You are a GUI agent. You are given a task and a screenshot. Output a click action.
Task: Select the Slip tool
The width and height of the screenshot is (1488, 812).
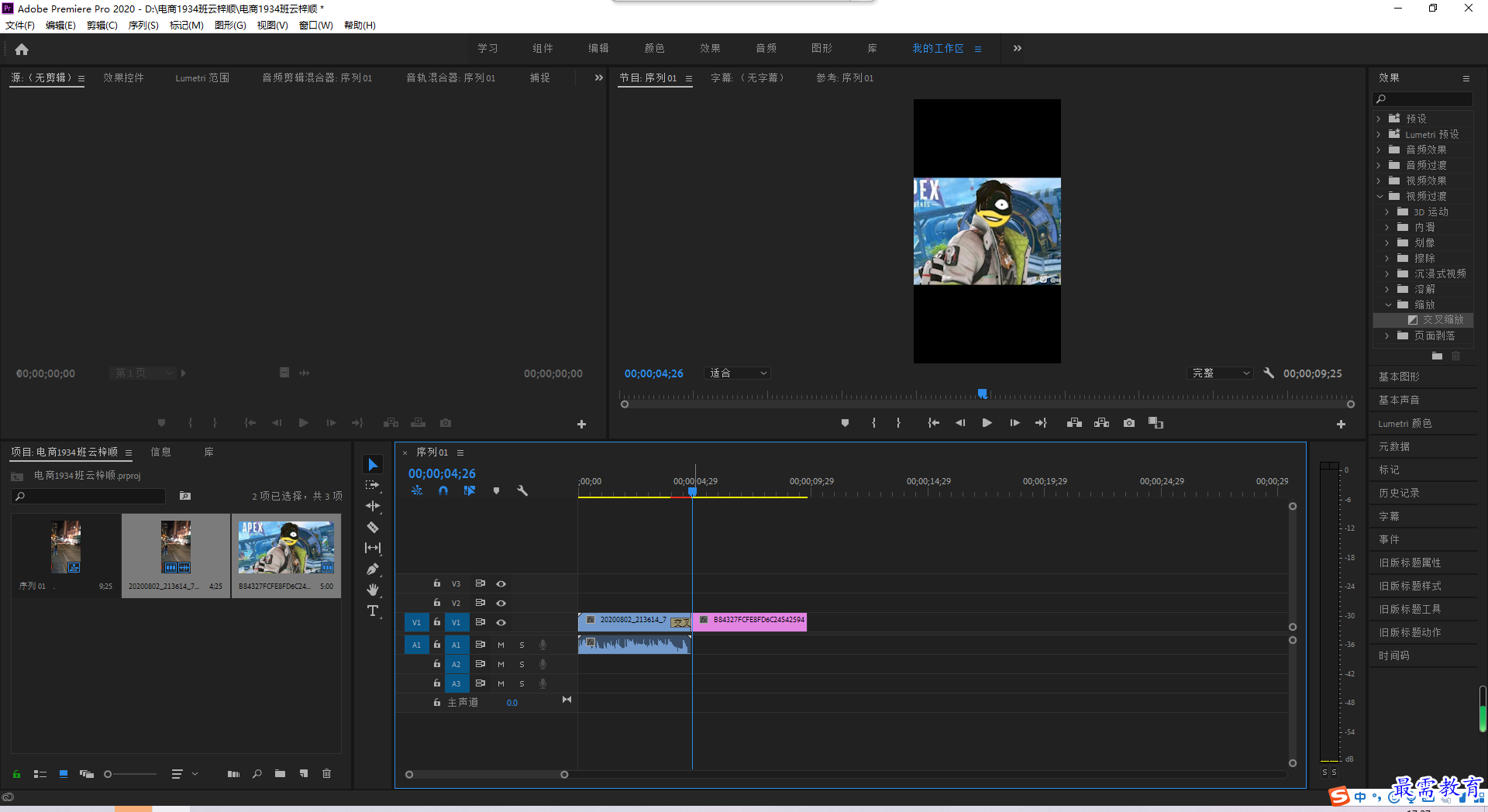point(373,548)
